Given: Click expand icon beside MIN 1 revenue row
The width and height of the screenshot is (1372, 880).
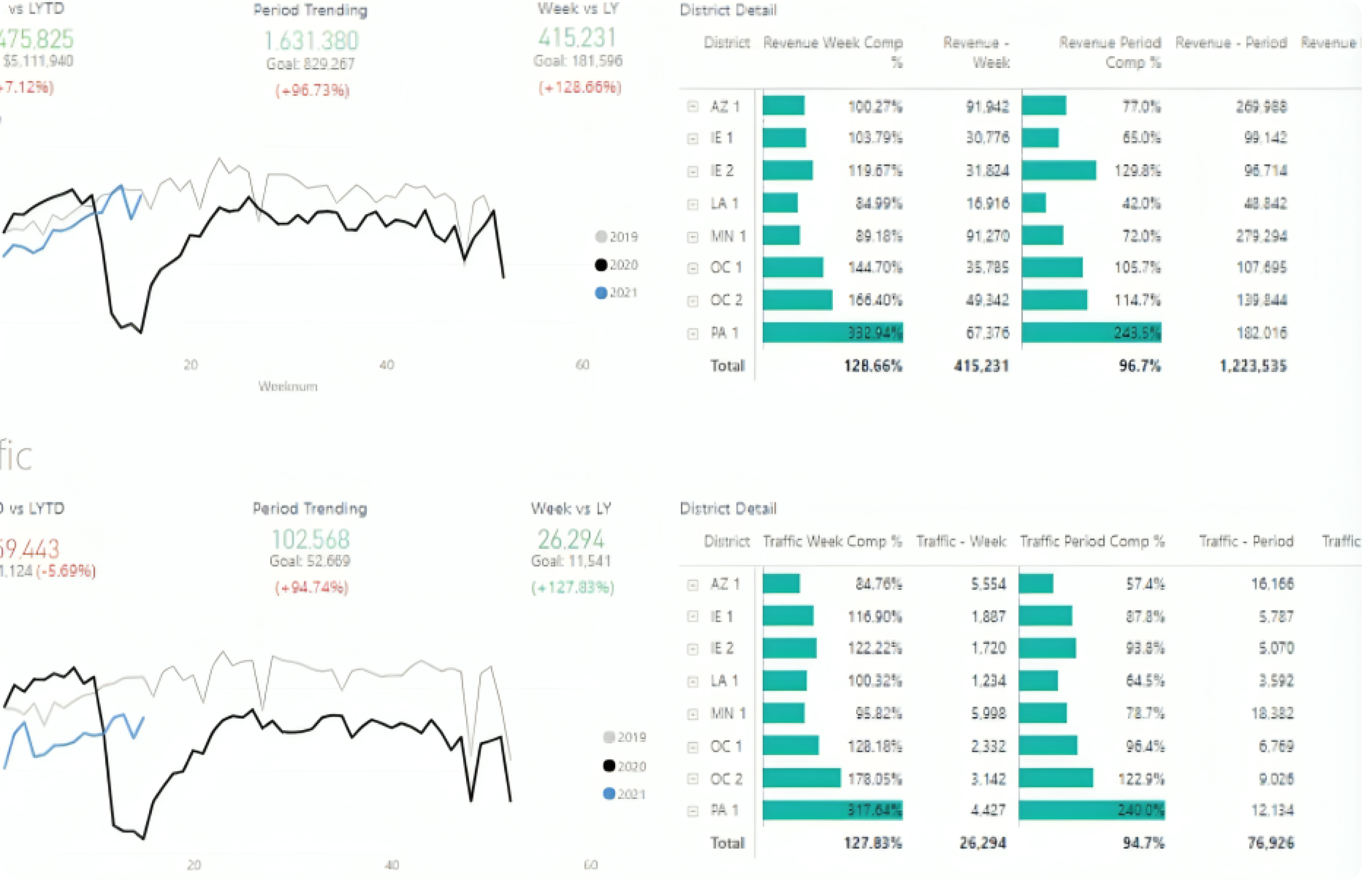Looking at the screenshot, I should pyautogui.click(x=693, y=237).
